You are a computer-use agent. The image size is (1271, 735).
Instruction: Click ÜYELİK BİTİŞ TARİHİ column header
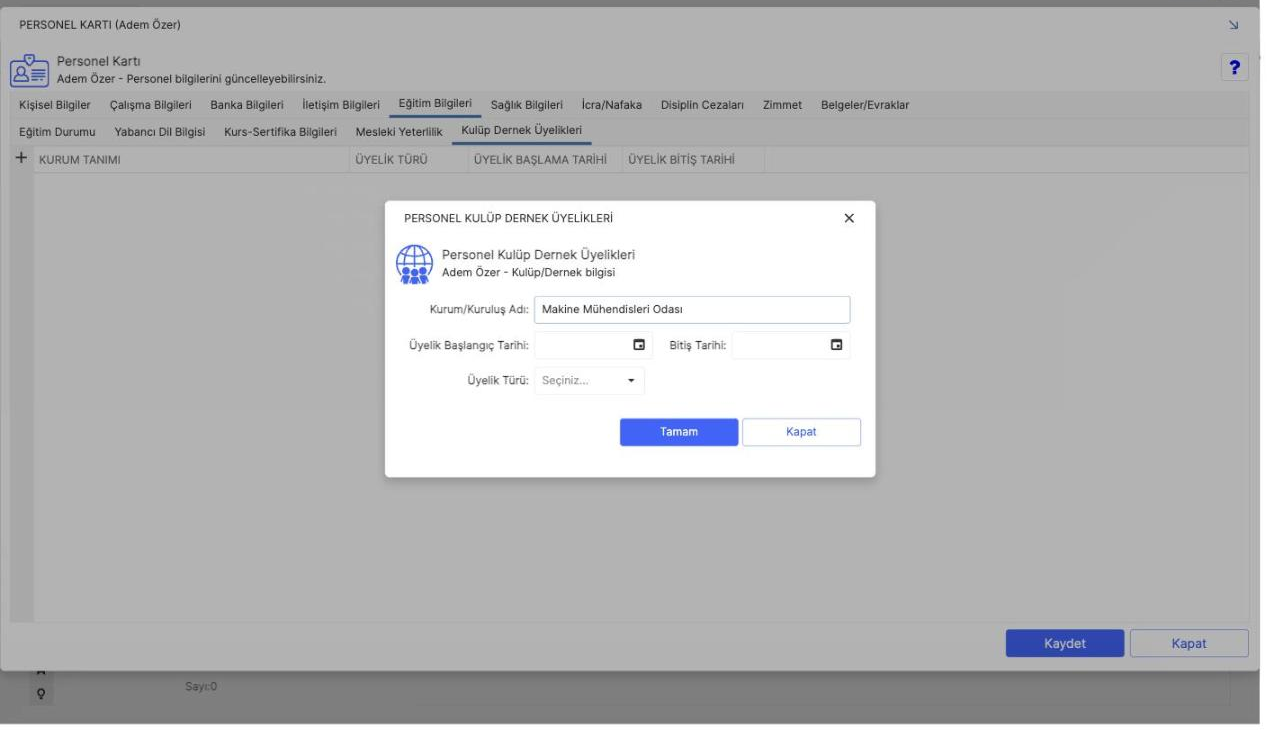click(x=694, y=160)
